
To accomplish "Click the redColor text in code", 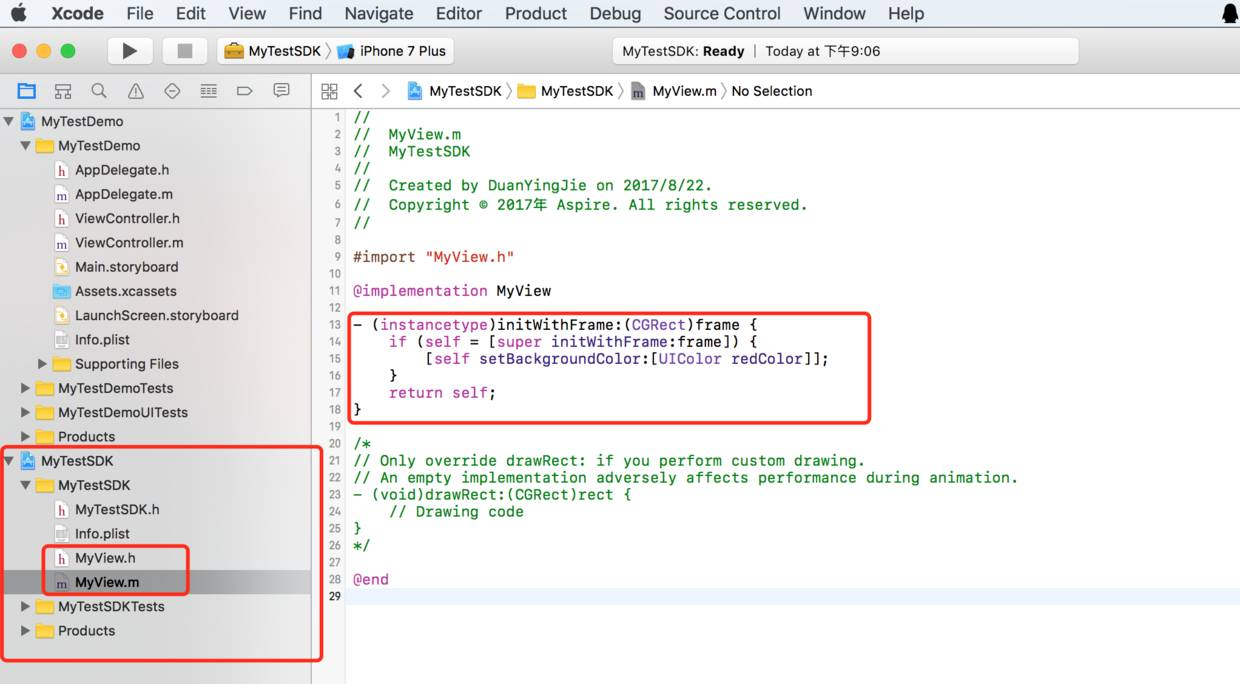I will pyautogui.click(x=767, y=359).
